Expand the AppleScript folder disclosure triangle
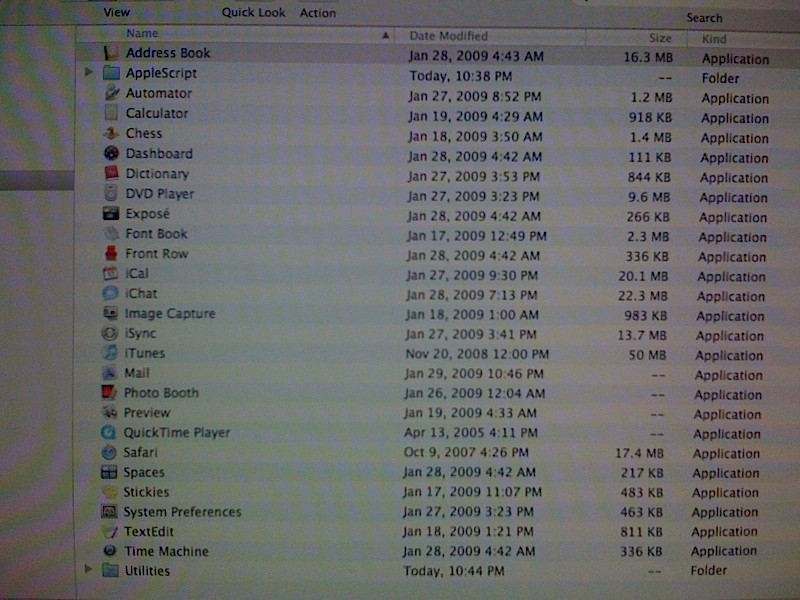 pyautogui.click(x=89, y=72)
